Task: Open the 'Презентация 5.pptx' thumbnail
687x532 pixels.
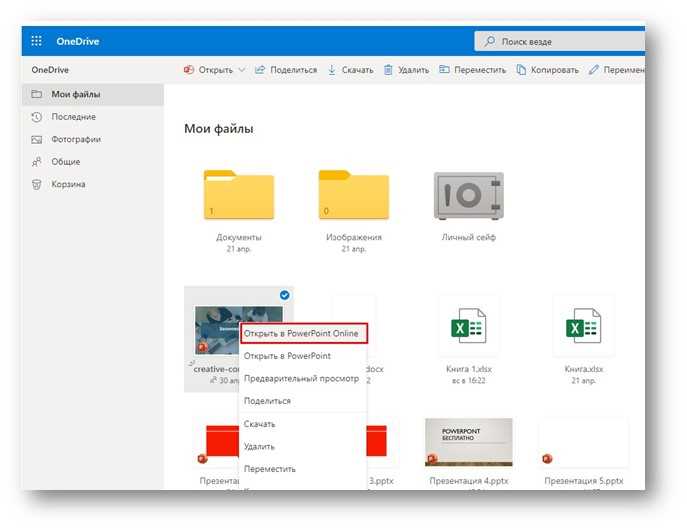Action: tap(584, 442)
